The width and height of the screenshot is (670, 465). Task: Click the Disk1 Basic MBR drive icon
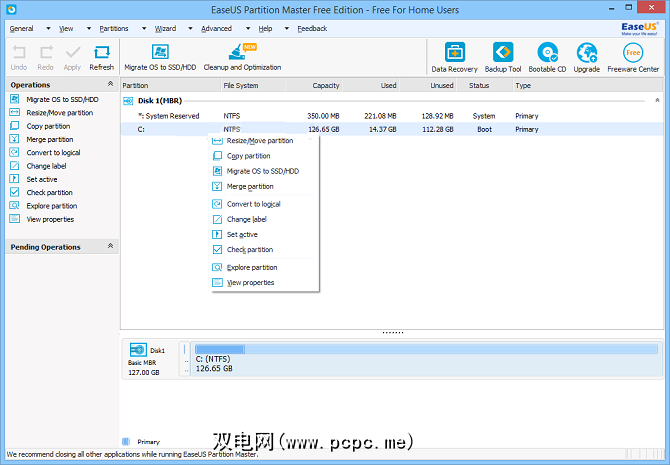pos(138,350)
